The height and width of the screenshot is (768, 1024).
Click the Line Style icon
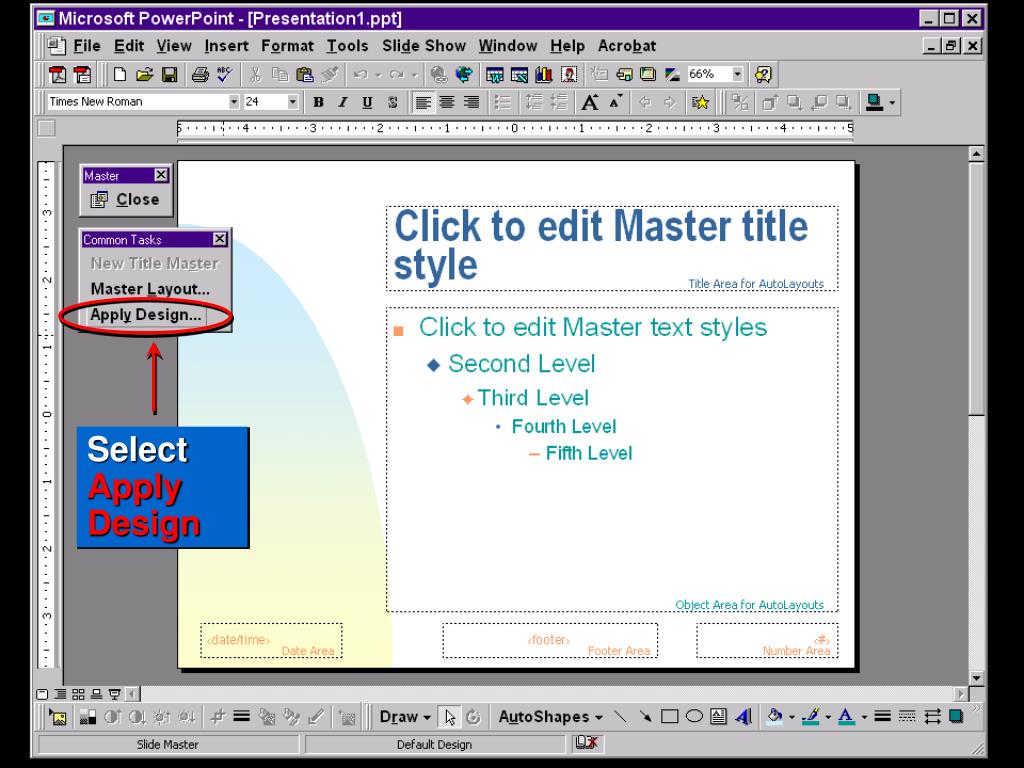pyautogui.click(x=882, y=717)
